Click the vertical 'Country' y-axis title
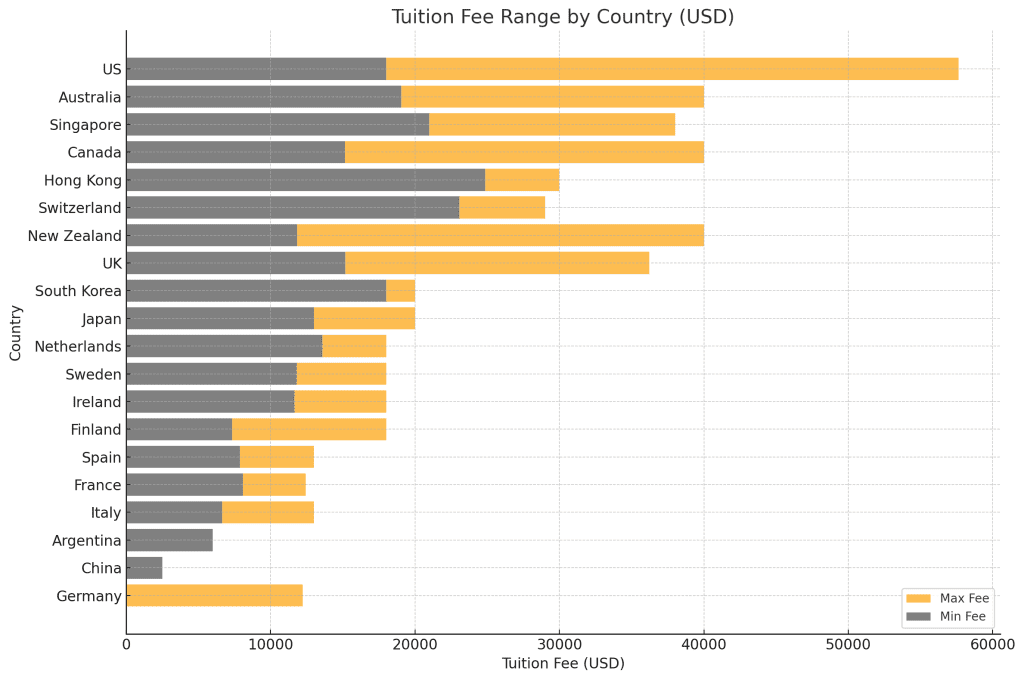 tap(16, 333)
